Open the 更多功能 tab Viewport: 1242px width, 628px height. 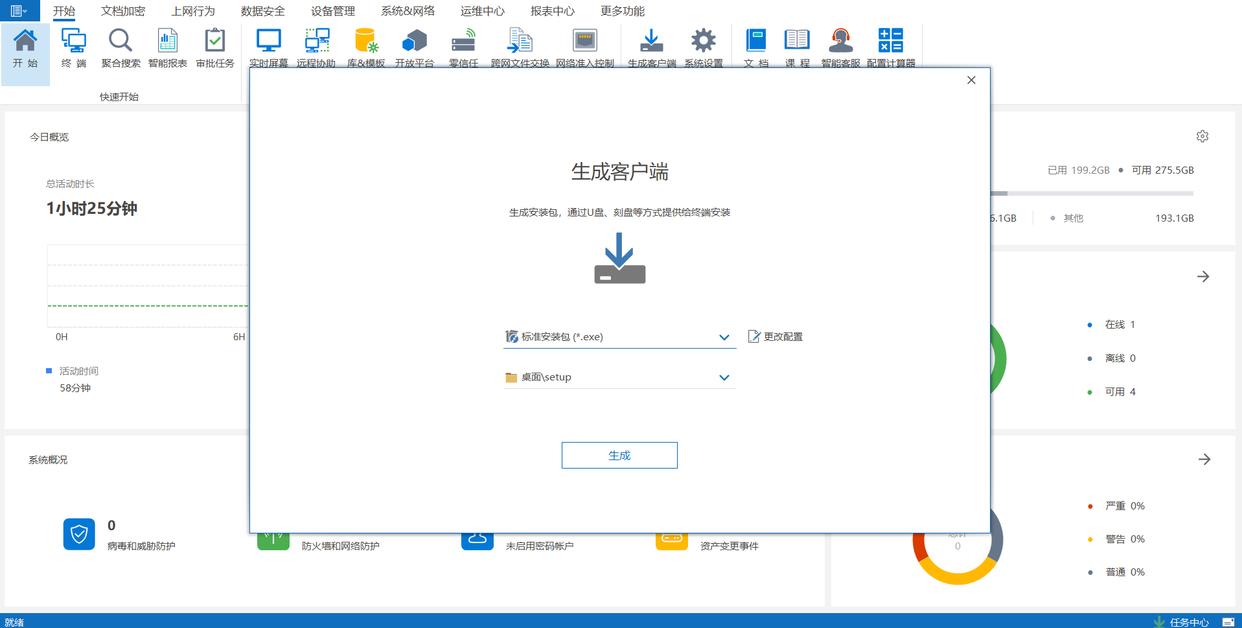tap(623, 11)
